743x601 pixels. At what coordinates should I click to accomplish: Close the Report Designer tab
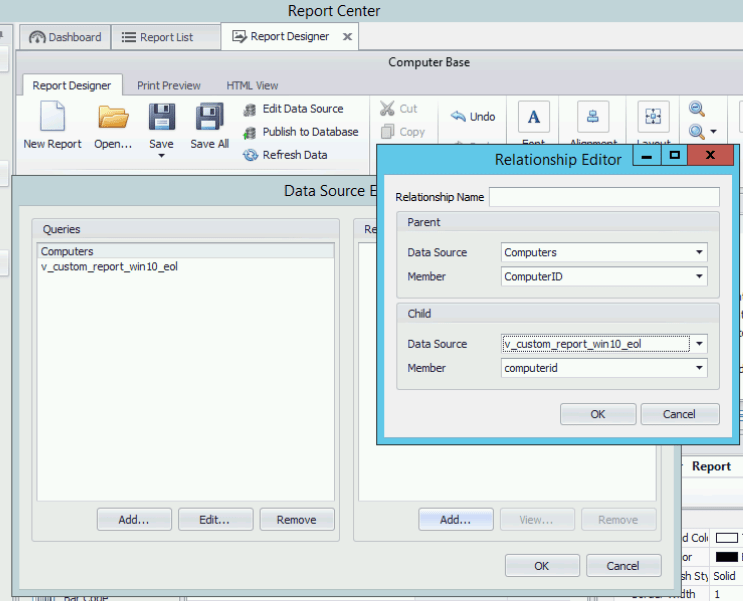[347, 37]
